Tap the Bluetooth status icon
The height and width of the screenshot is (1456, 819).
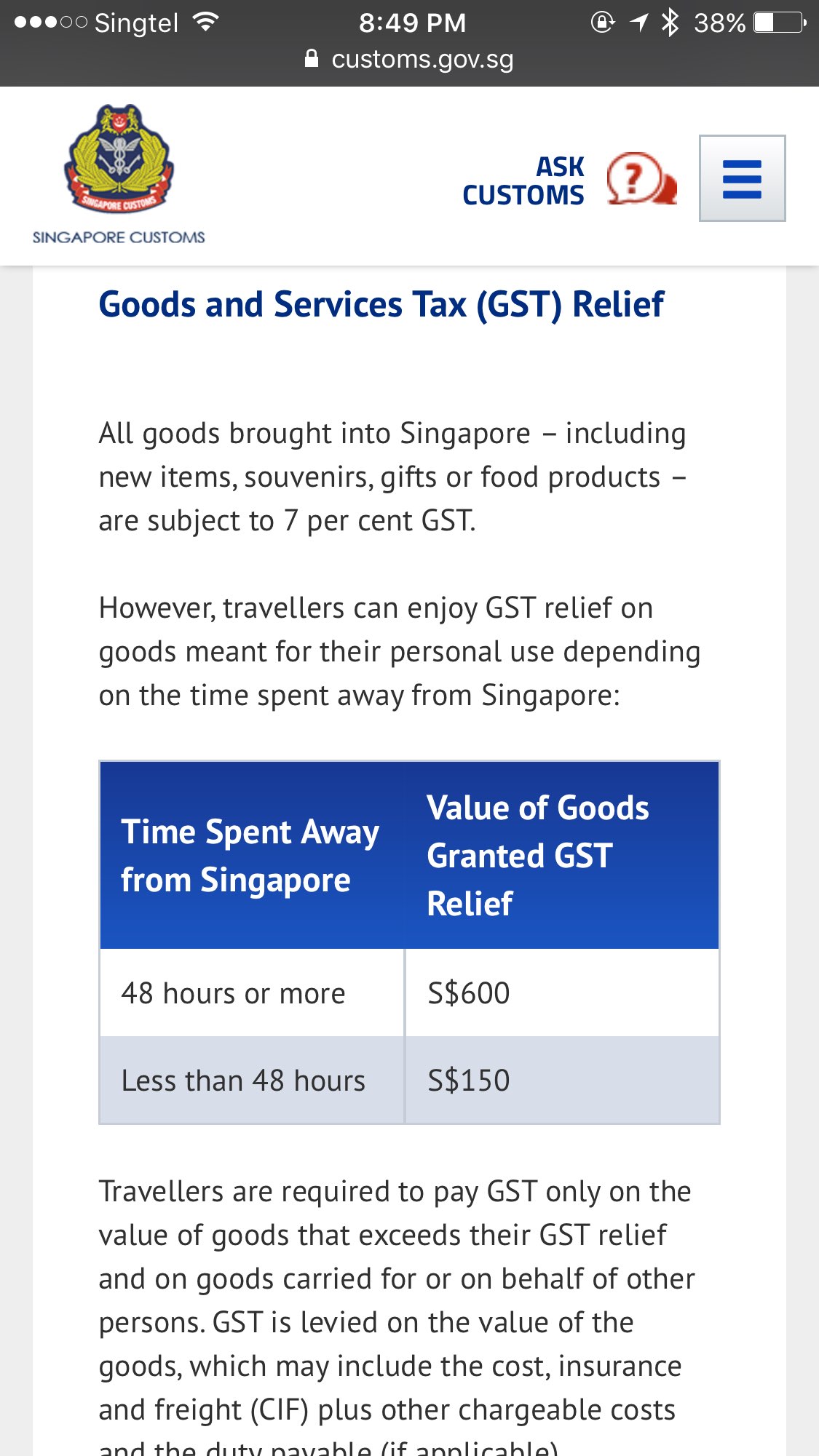click(670, 23)
